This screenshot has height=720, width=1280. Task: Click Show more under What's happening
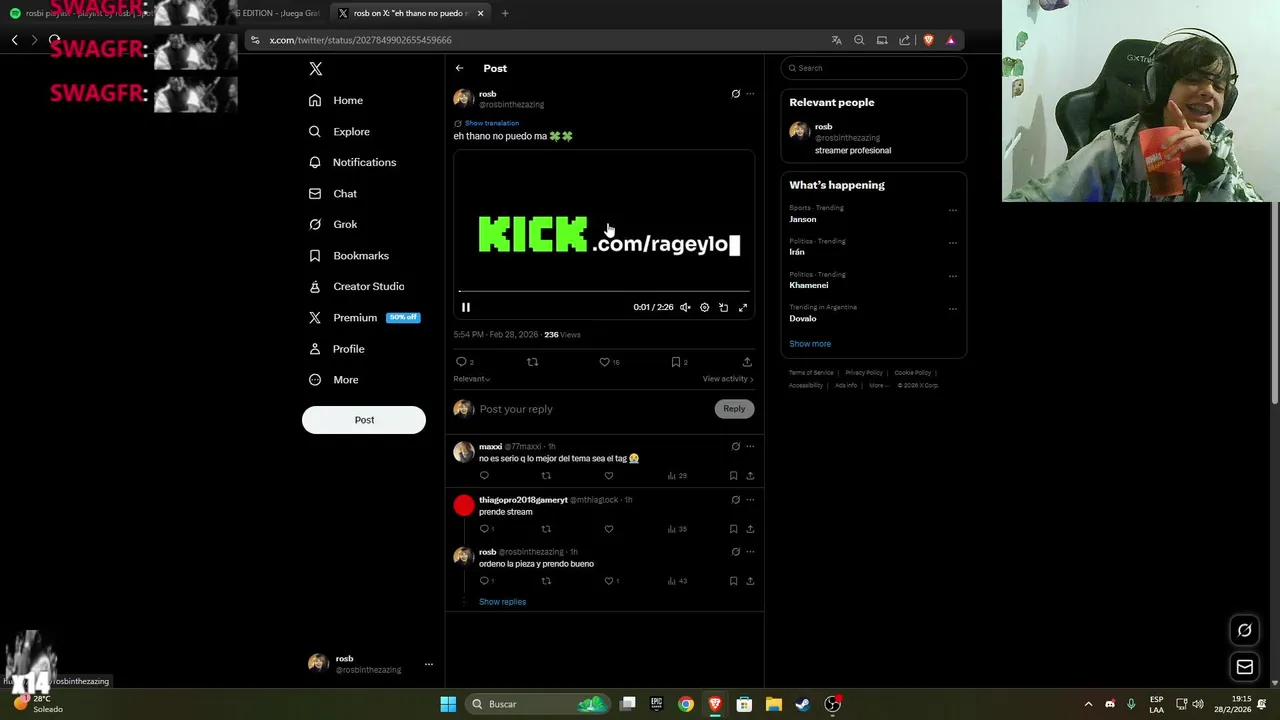810,344
